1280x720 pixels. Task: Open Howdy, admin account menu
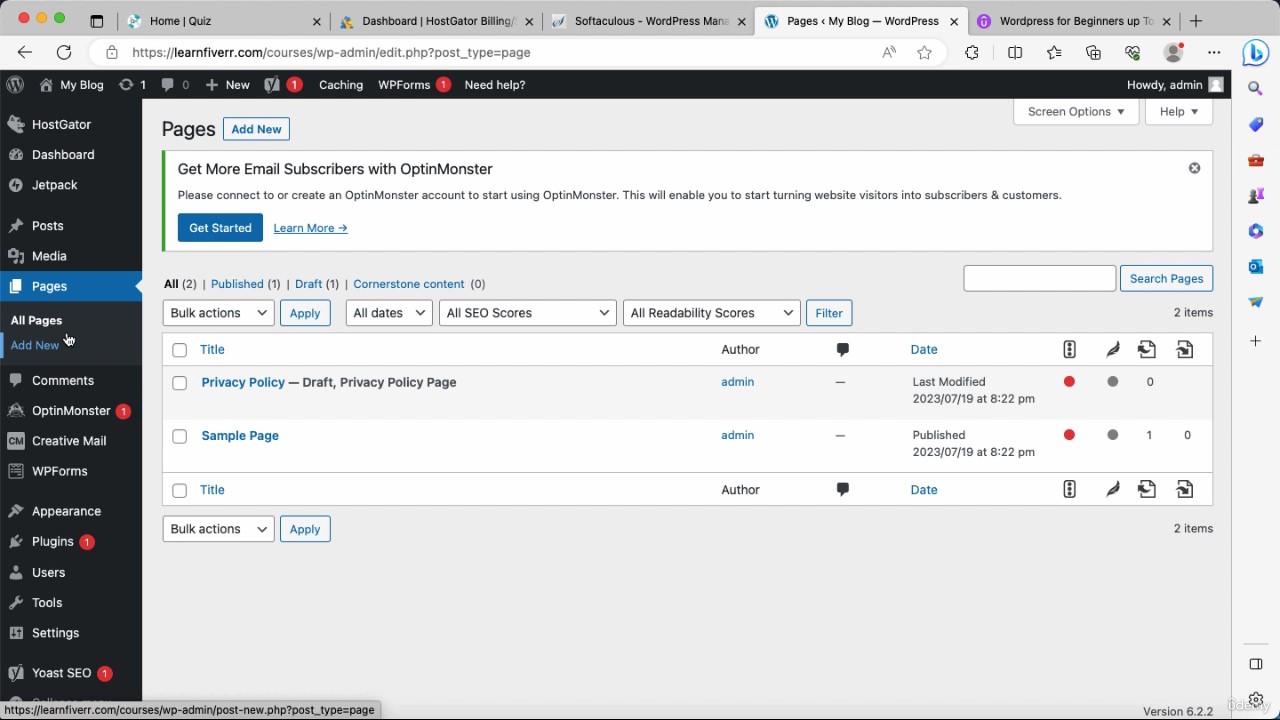coord(1175,85)
